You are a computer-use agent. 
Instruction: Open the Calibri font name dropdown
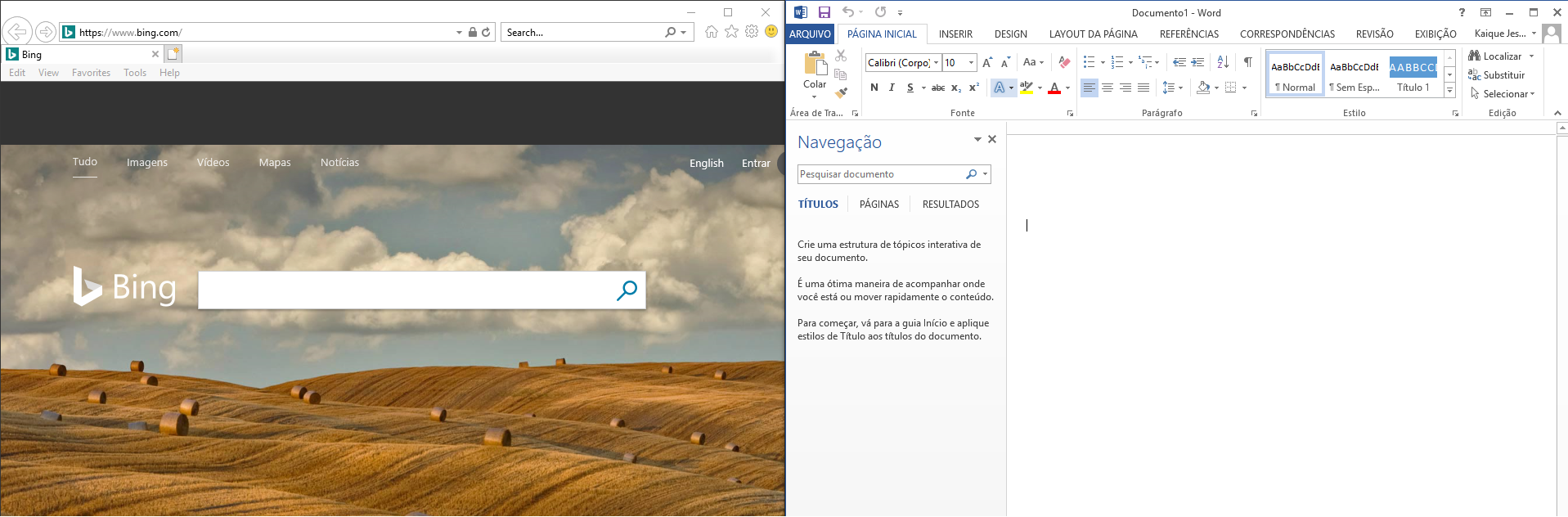click(x=937, y=63)
